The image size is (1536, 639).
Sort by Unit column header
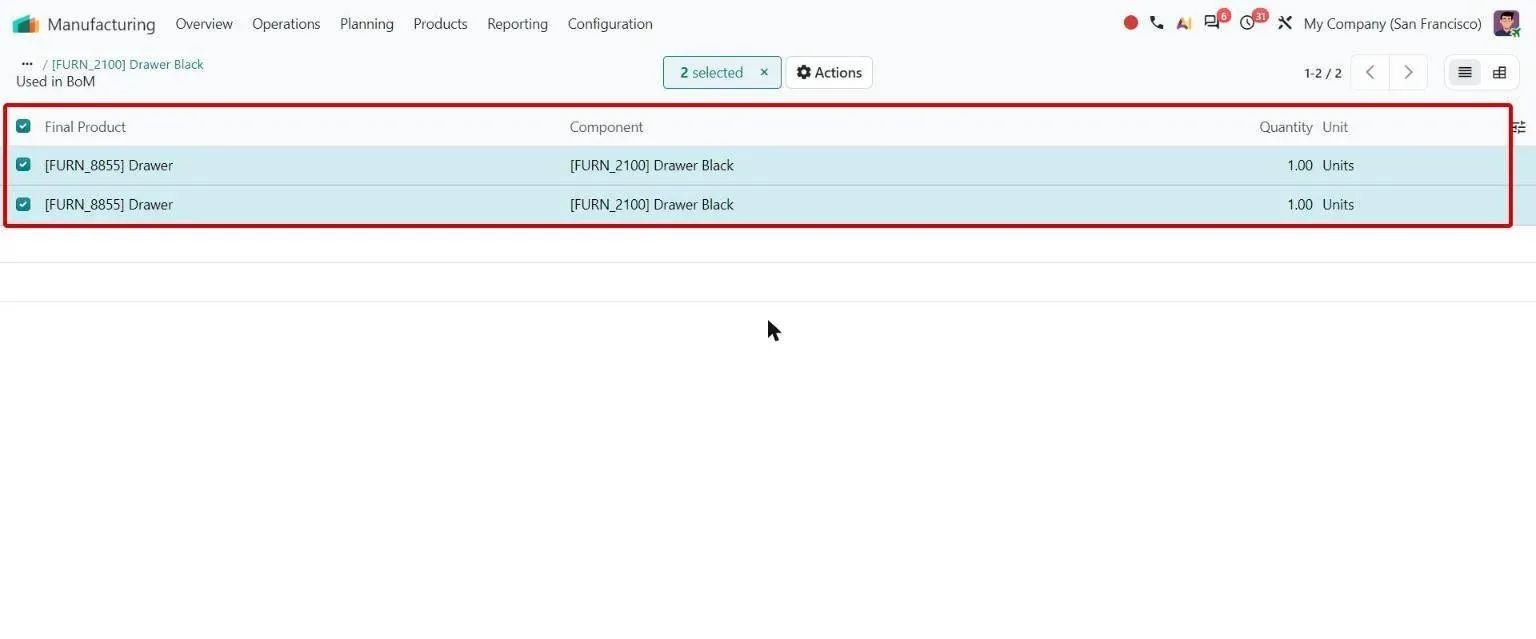coord(1335,127)
